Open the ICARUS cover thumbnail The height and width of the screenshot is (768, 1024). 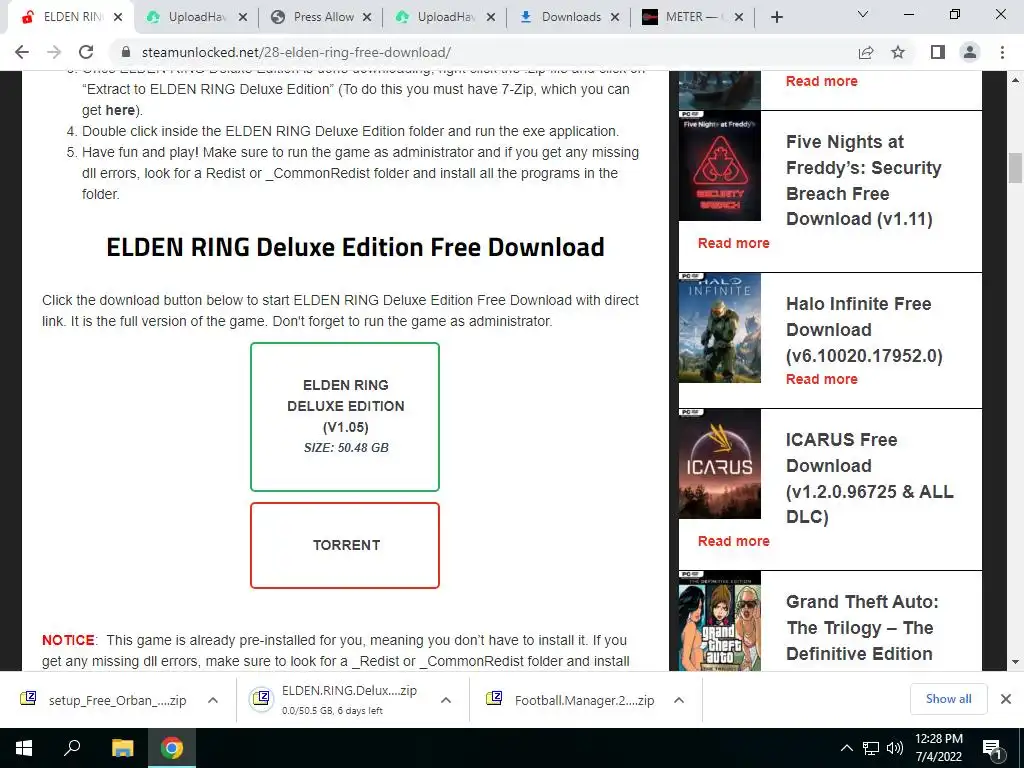point(720,464)
